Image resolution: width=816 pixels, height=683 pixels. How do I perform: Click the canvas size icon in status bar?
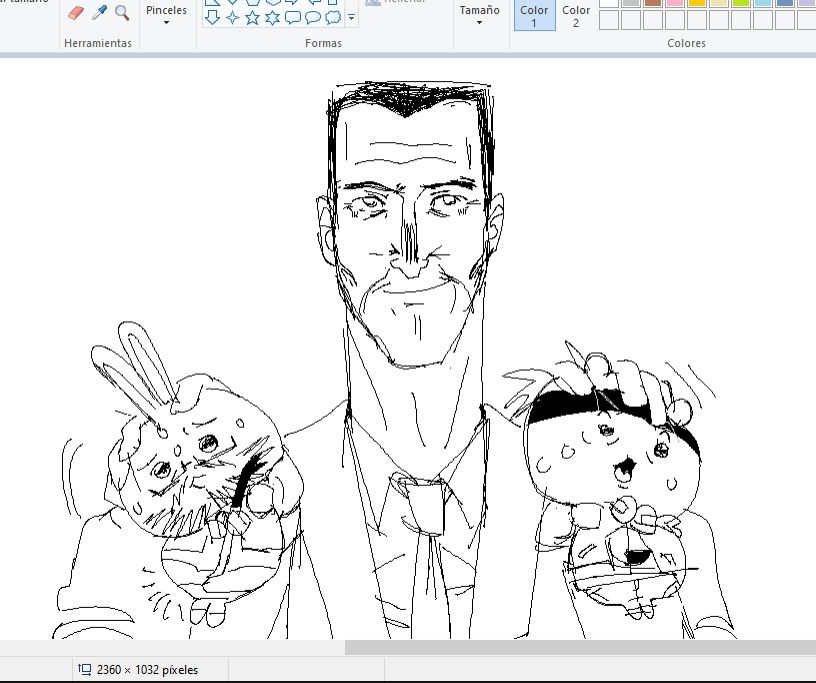coord(84,669)
